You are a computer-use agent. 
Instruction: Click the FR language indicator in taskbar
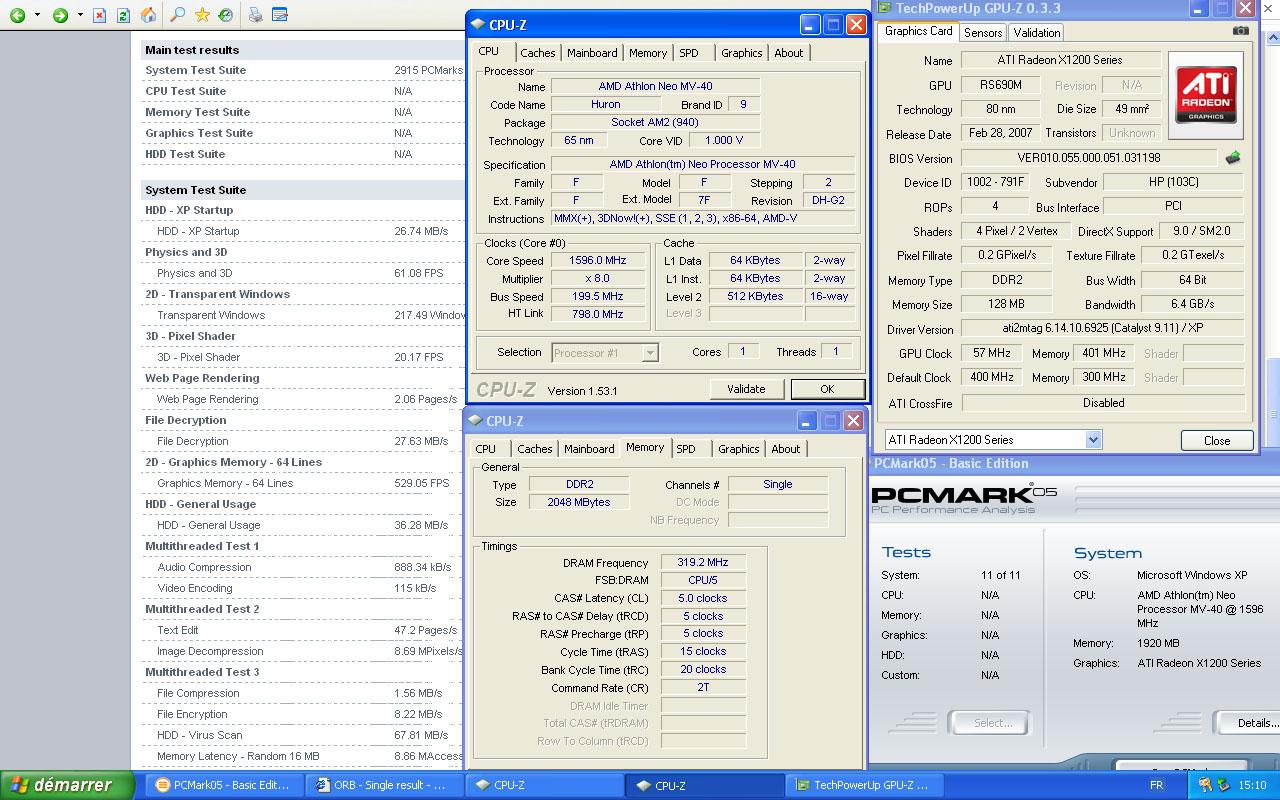1156,785
